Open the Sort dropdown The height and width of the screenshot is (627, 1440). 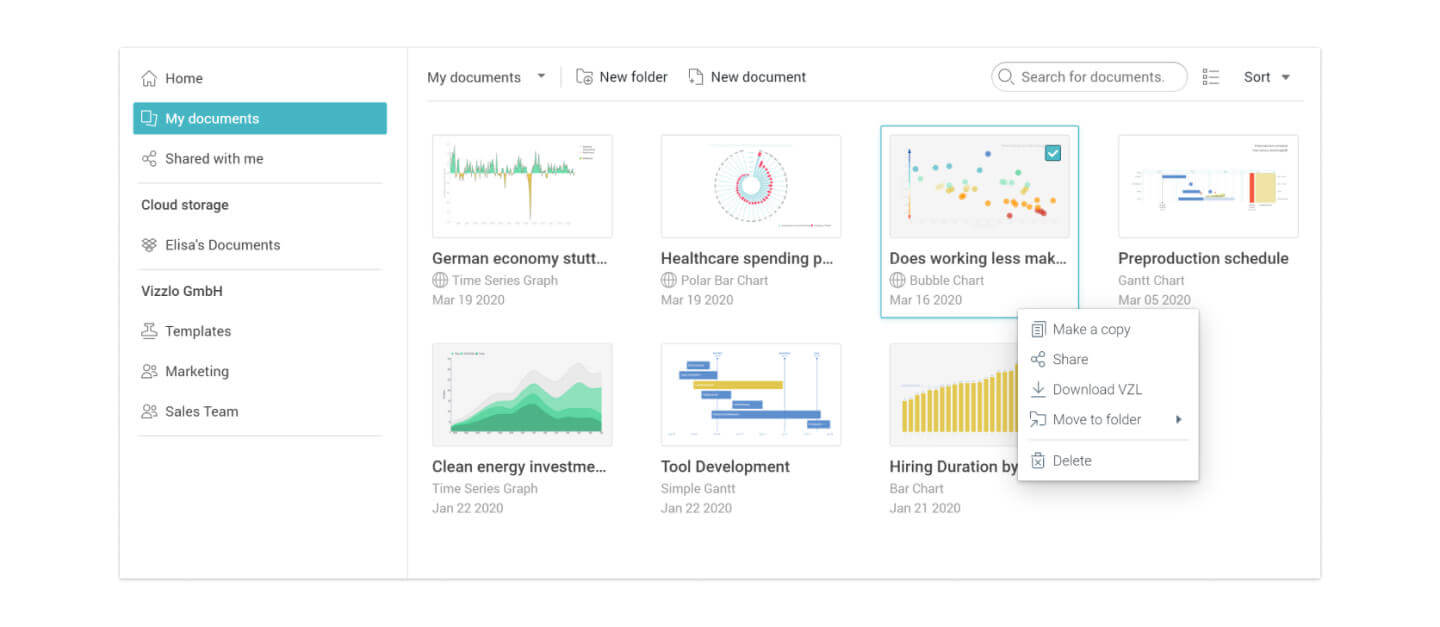pos(1266,77)
